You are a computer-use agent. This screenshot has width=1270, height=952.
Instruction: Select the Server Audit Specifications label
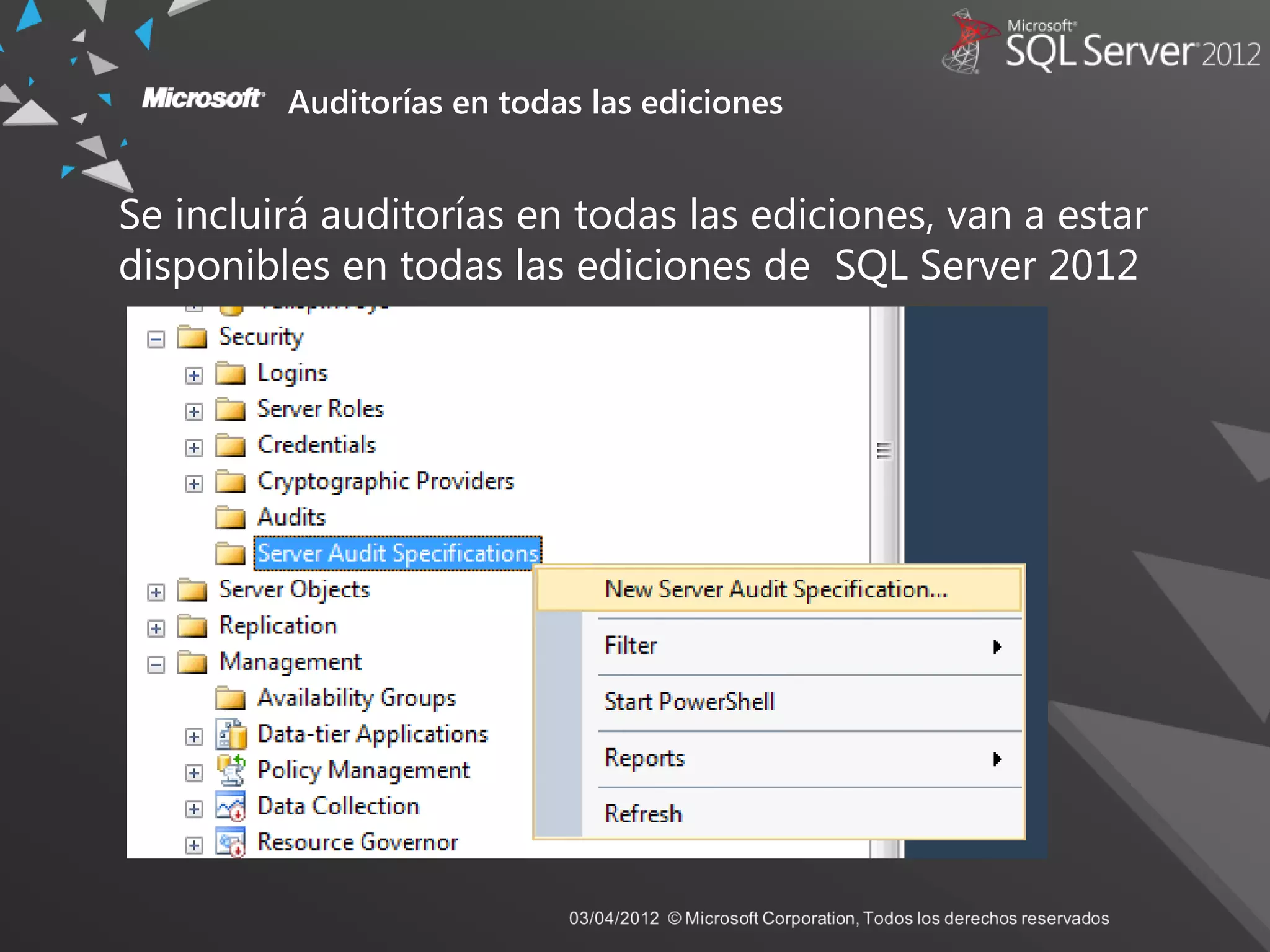click(x=398, y=553)
